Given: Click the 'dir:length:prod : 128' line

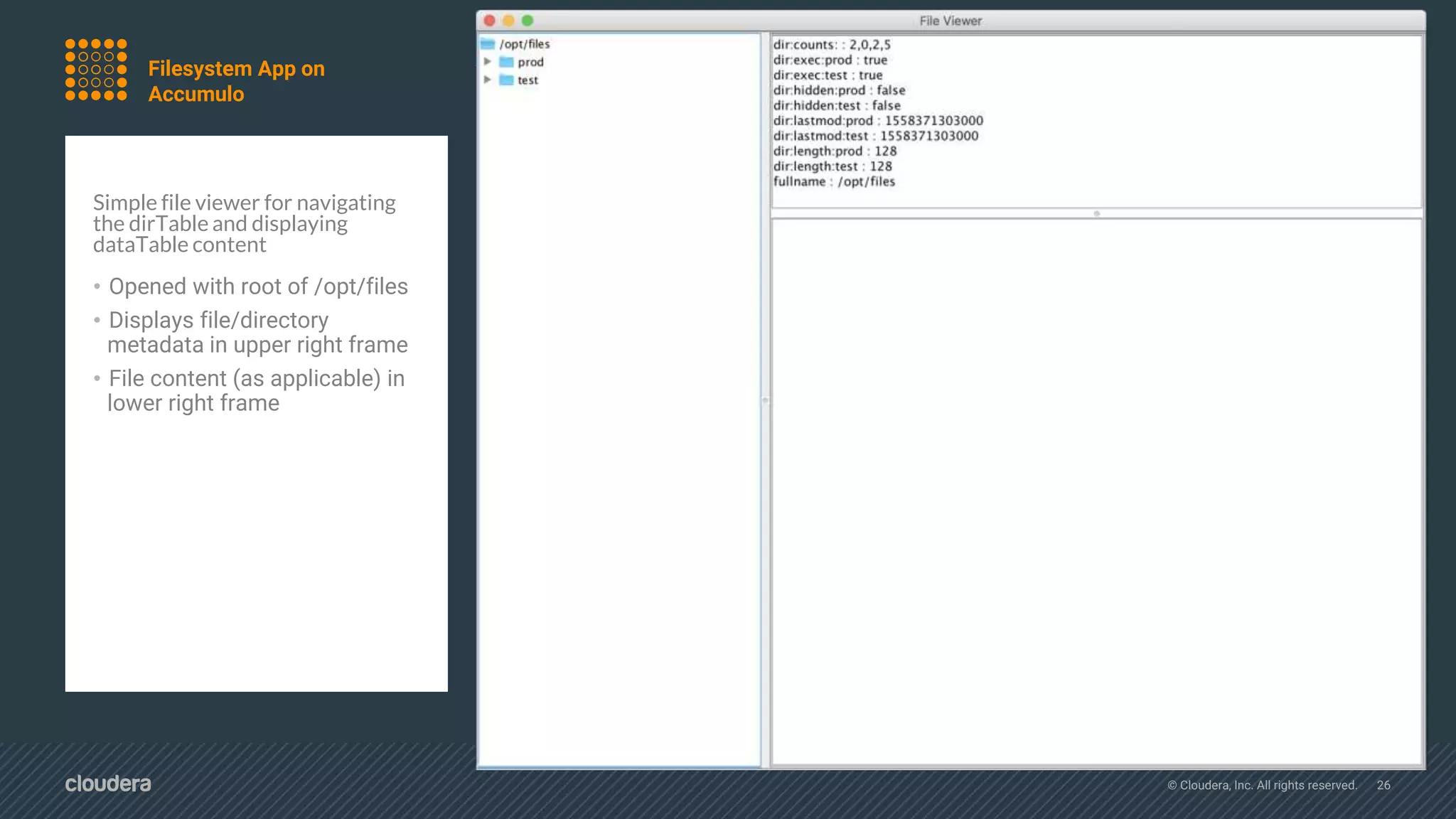Looking at the screenshot, I should 835,151.
